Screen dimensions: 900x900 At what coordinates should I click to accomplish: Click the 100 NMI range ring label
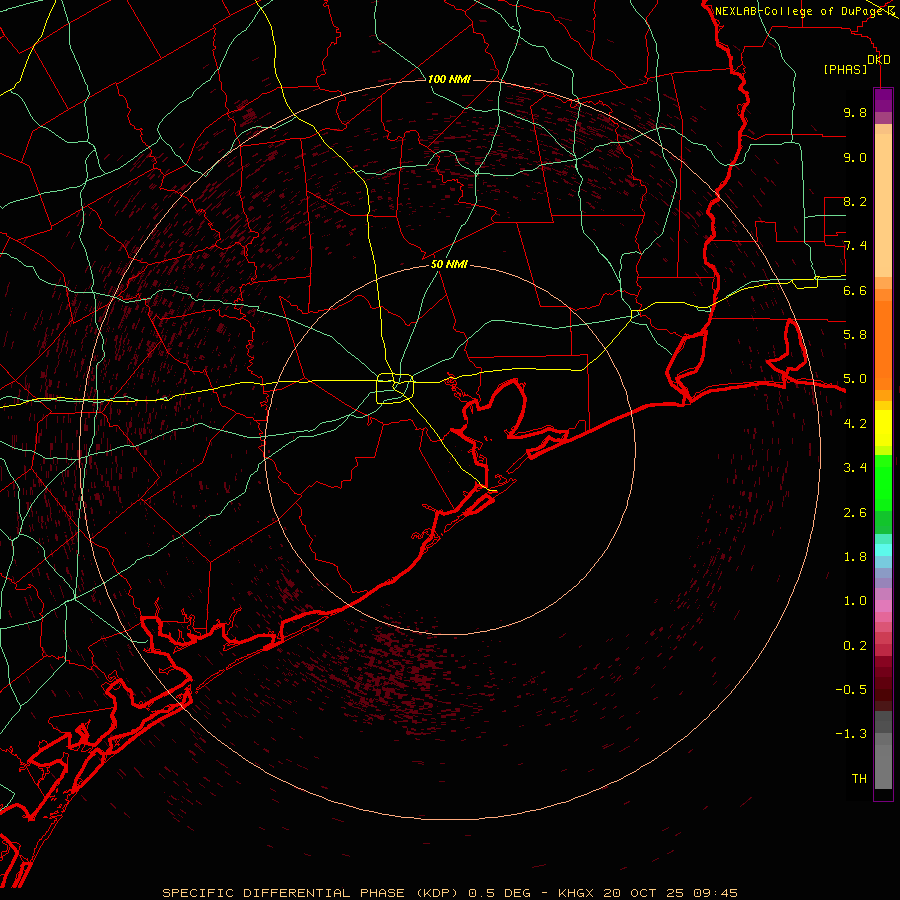coord(449,79)
